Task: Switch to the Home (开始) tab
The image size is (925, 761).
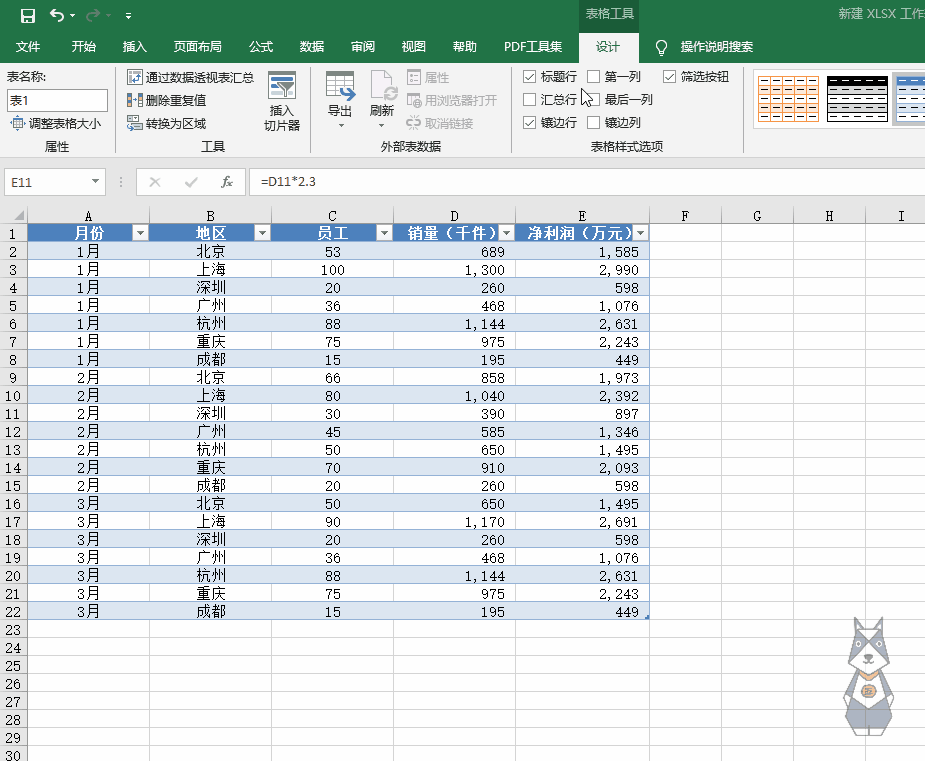Action: click(x=83, y=47)
